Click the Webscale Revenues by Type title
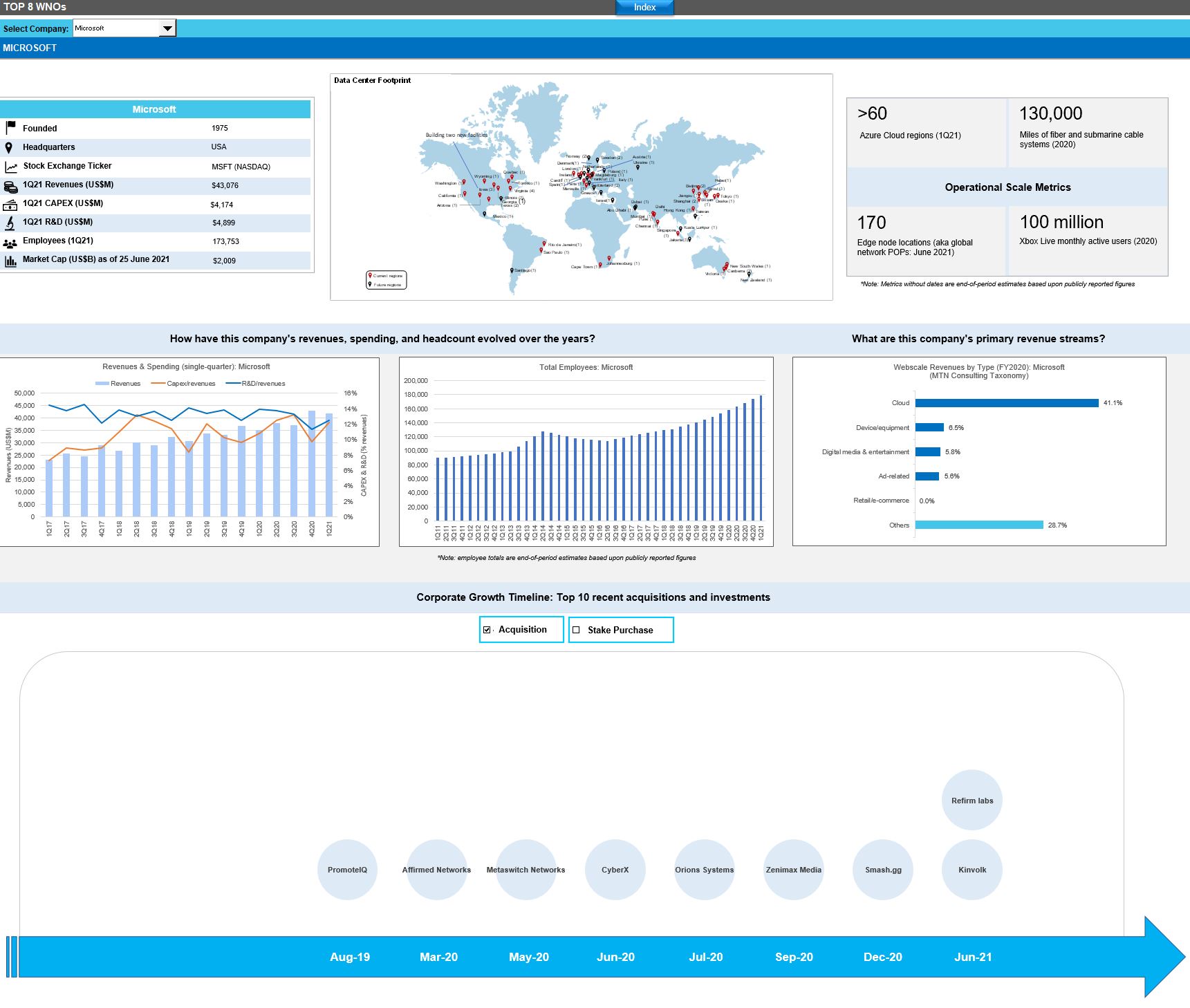 coord(978,371)
